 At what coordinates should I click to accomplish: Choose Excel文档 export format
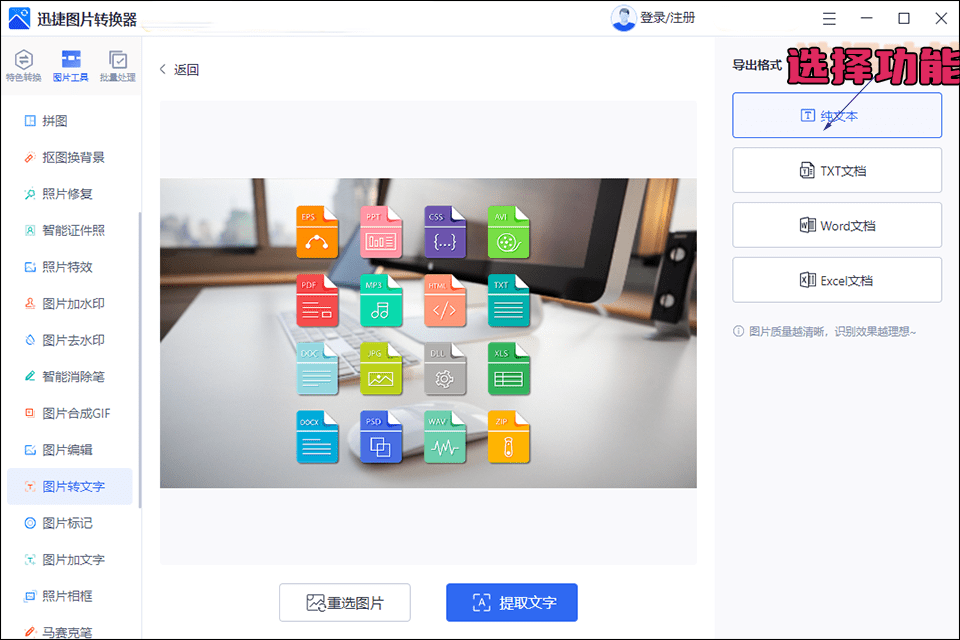[x=837, y=280]
